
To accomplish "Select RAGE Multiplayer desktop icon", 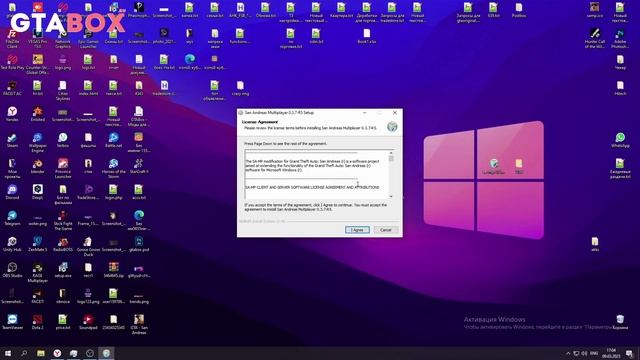I will [x=38, y=272].
